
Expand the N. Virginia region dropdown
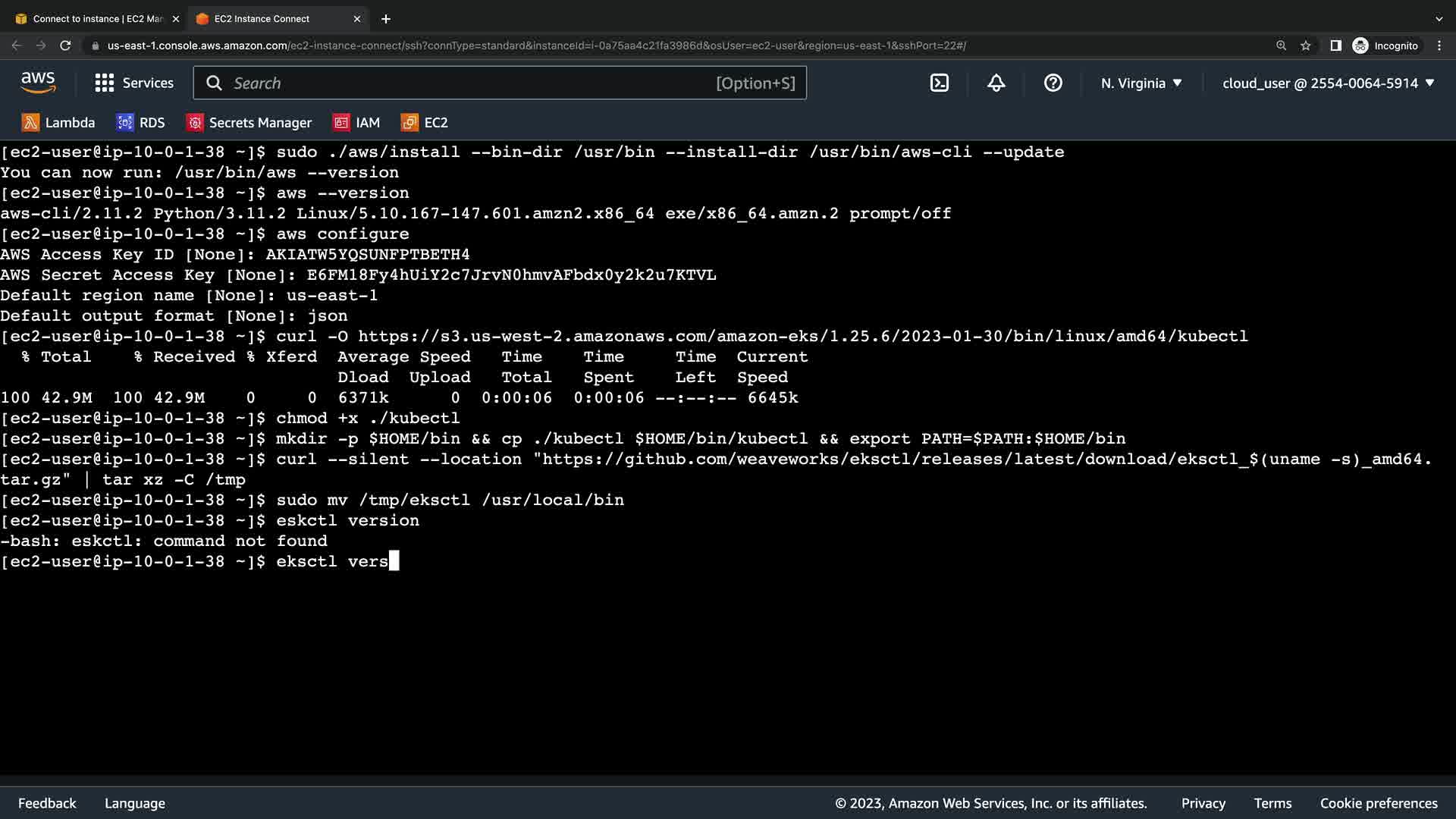(x=1141, y=83)
